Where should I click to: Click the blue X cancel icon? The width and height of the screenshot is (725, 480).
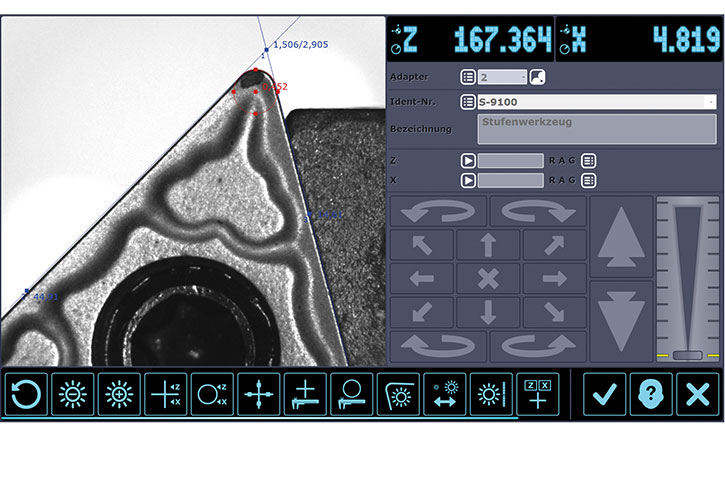[697, 395]
